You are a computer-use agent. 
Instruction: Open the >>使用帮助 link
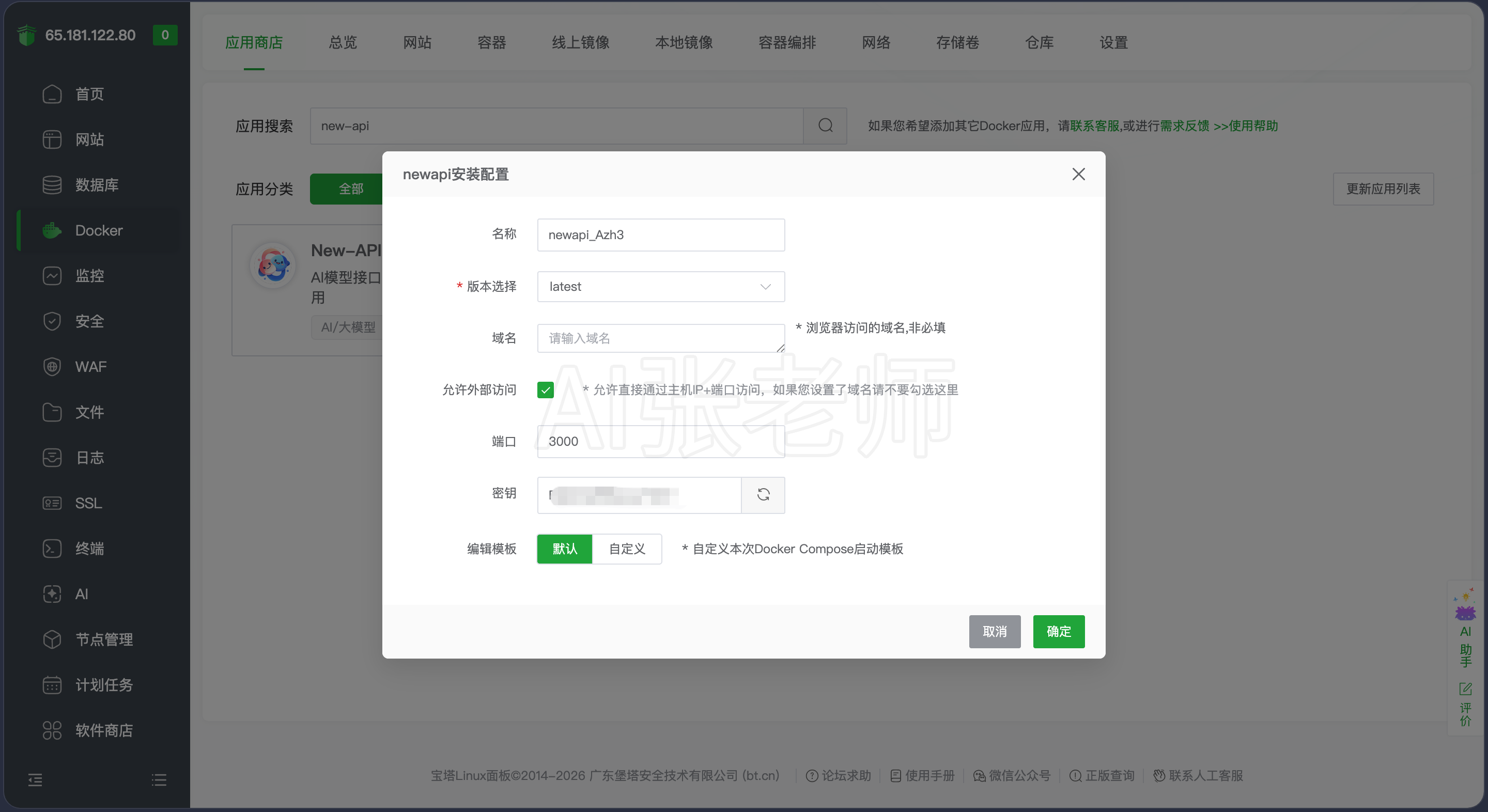(1246, 126)
